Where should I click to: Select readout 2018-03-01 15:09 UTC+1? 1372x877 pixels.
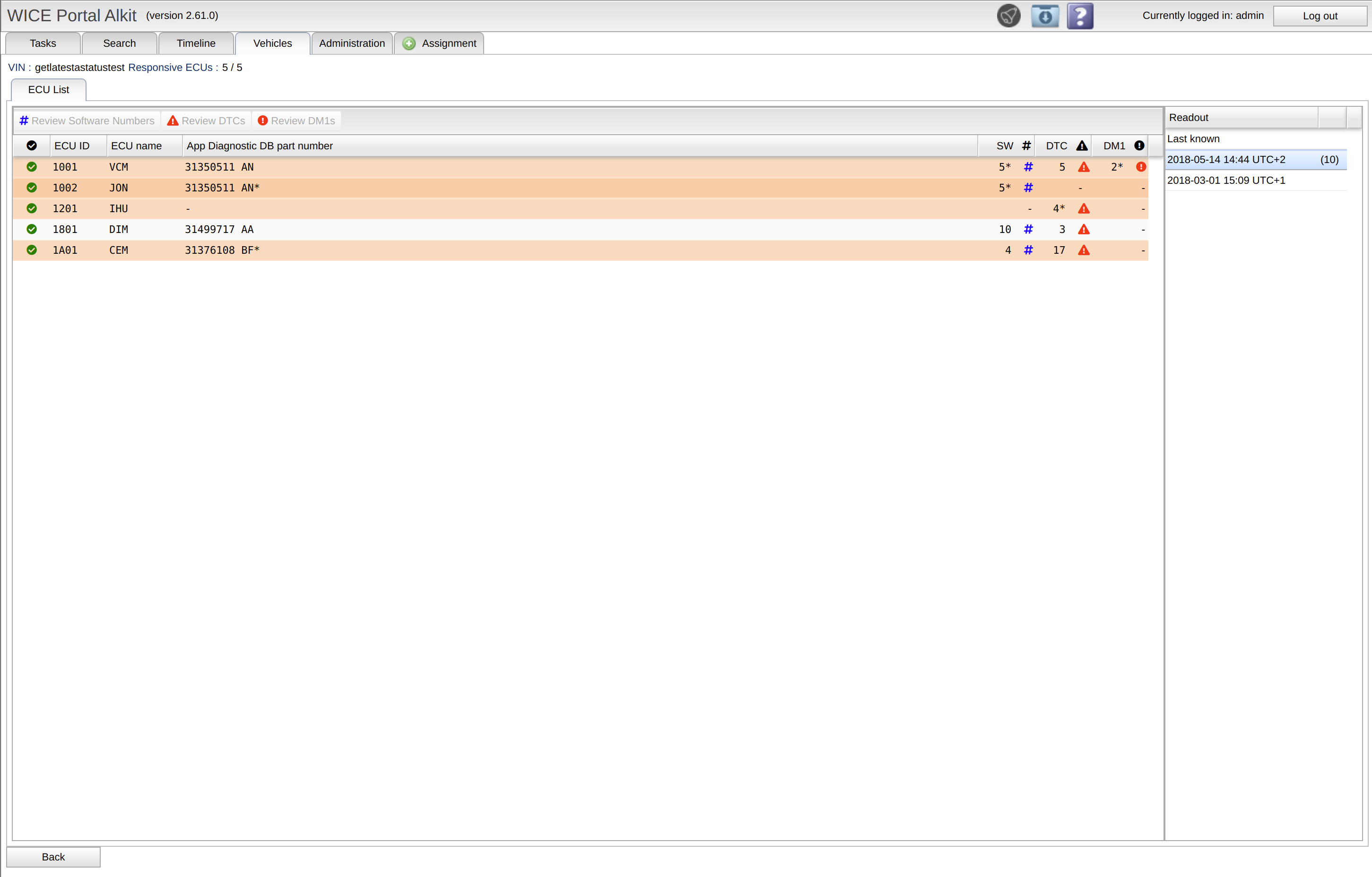(1225, 181)
